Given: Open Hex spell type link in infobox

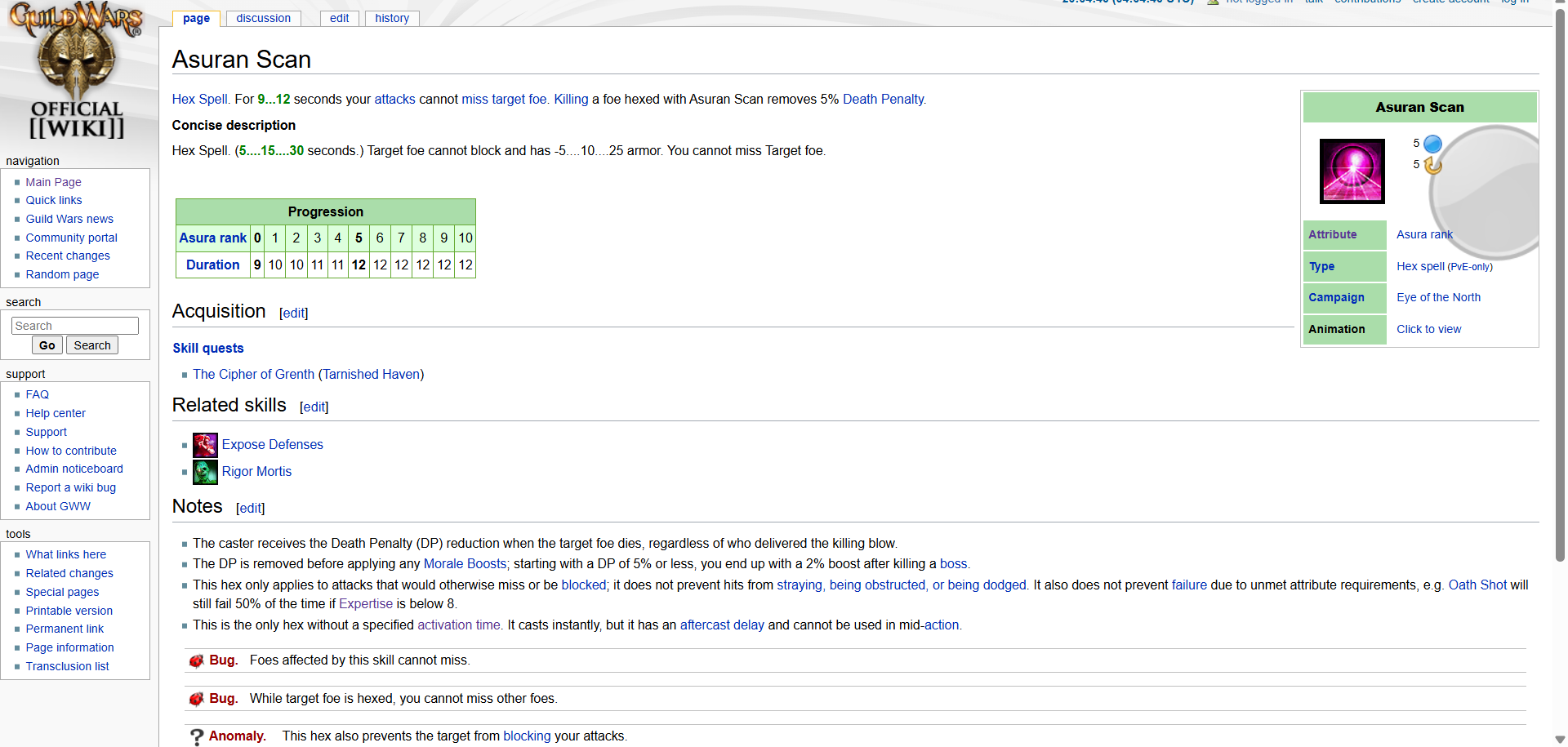Looking at the screenshot, I should [x=1420, y=266].
